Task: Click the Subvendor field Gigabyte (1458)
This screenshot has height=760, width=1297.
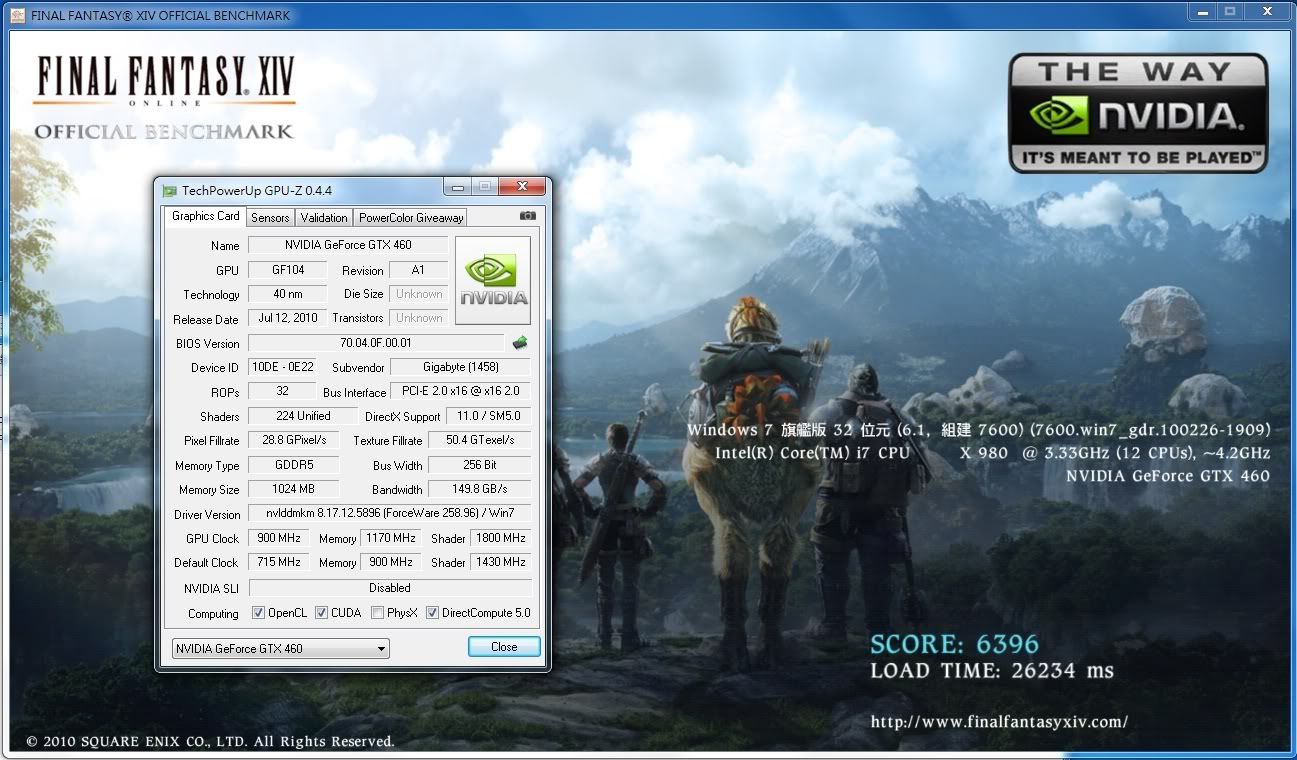Action: (460, 367)
